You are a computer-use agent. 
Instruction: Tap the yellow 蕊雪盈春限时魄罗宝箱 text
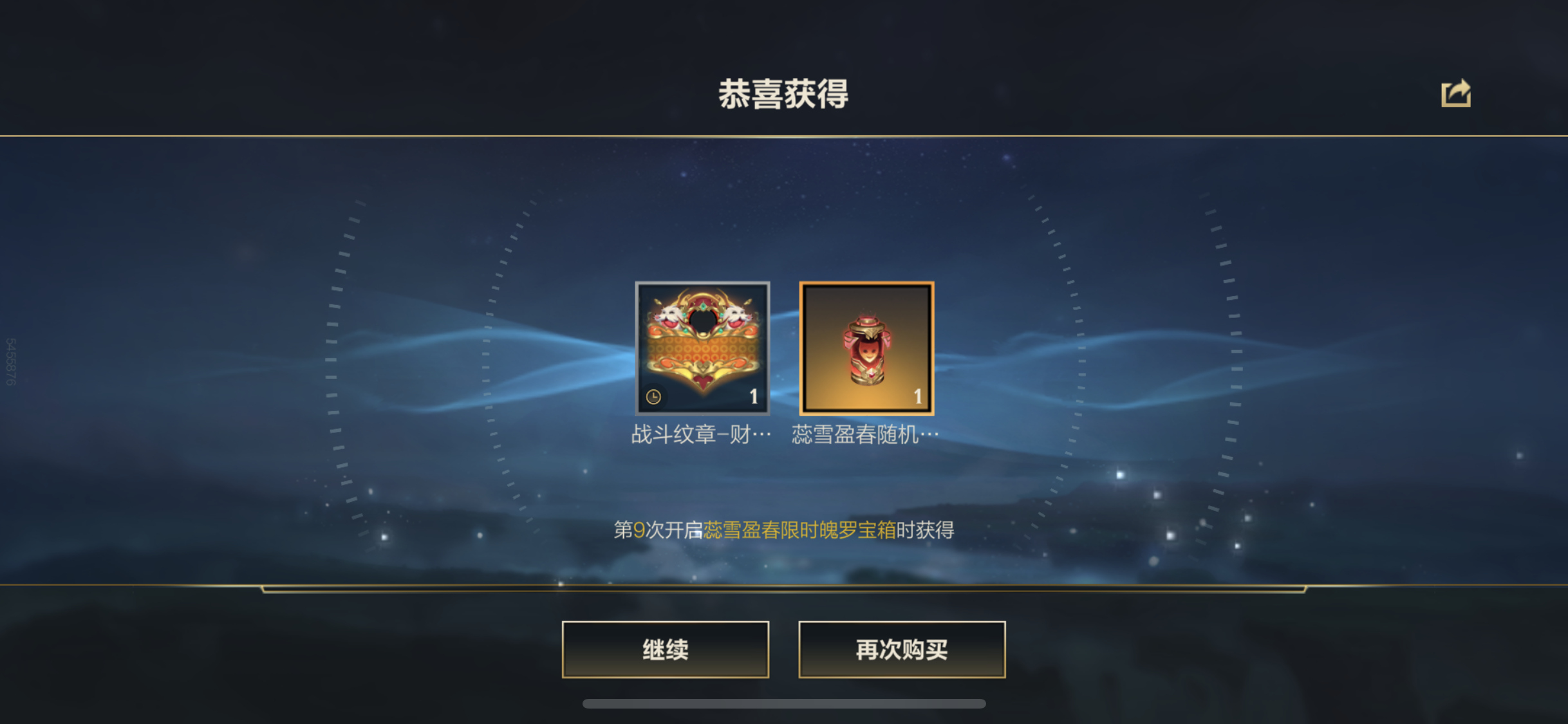[799, 530]
